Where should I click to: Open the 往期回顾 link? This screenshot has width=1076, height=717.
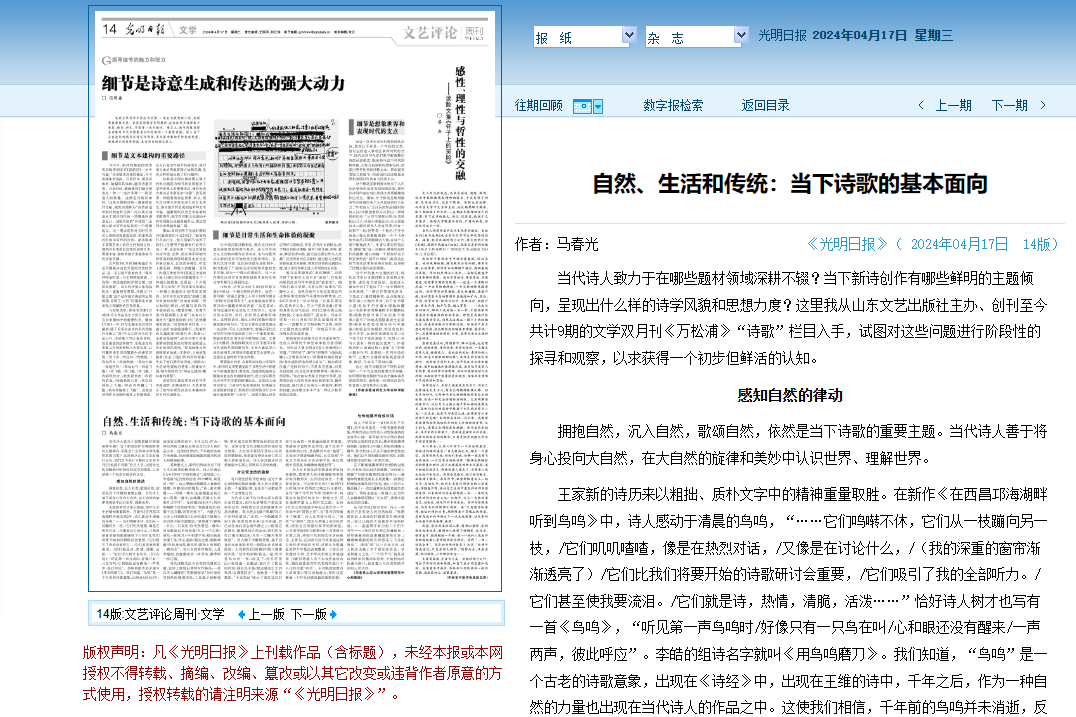tap(539, 106)
